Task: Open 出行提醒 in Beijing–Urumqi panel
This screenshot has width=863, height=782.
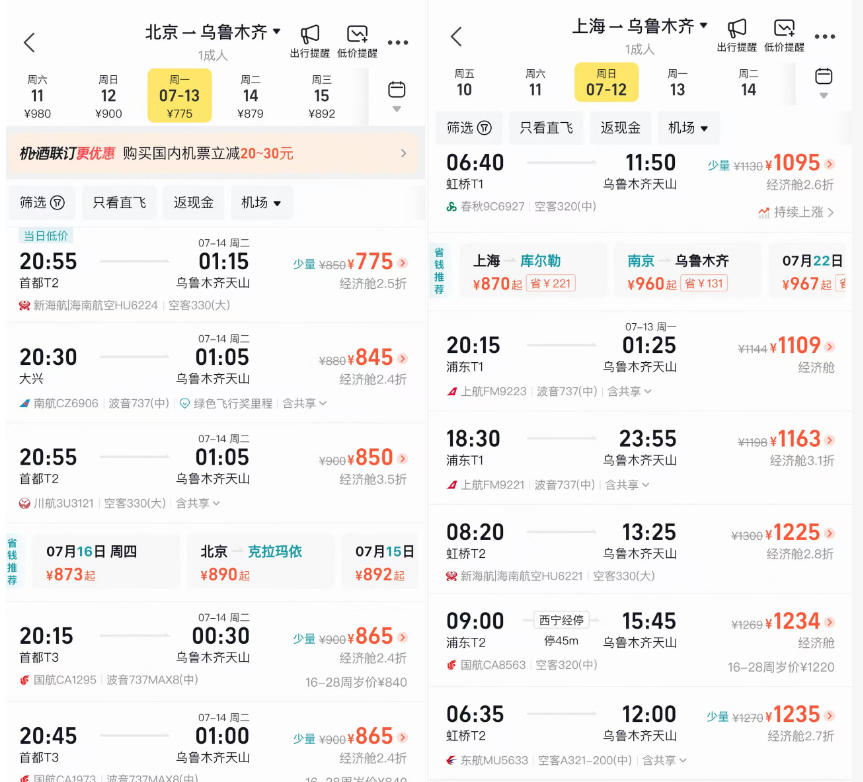Action: [310, 41]
